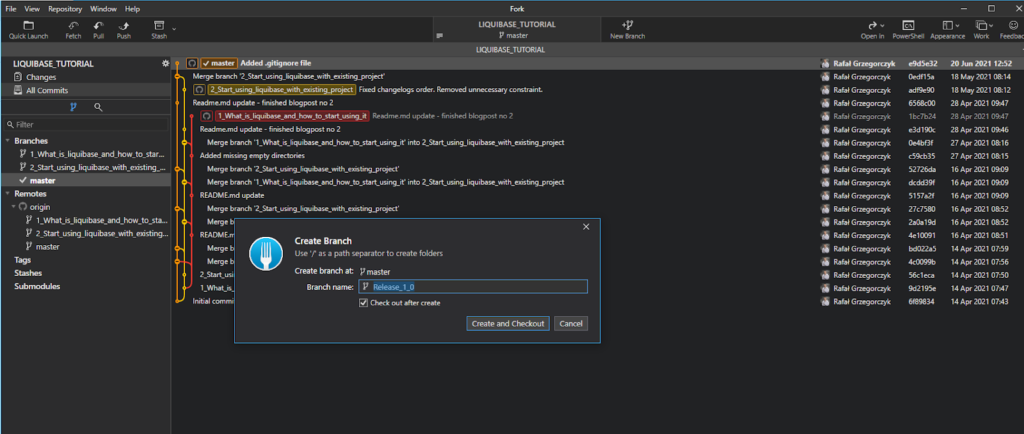The width and height of the screenshot is (1024, 434).
Task: Launch PowerShell from the toolbar
Action: click(908, 29)
